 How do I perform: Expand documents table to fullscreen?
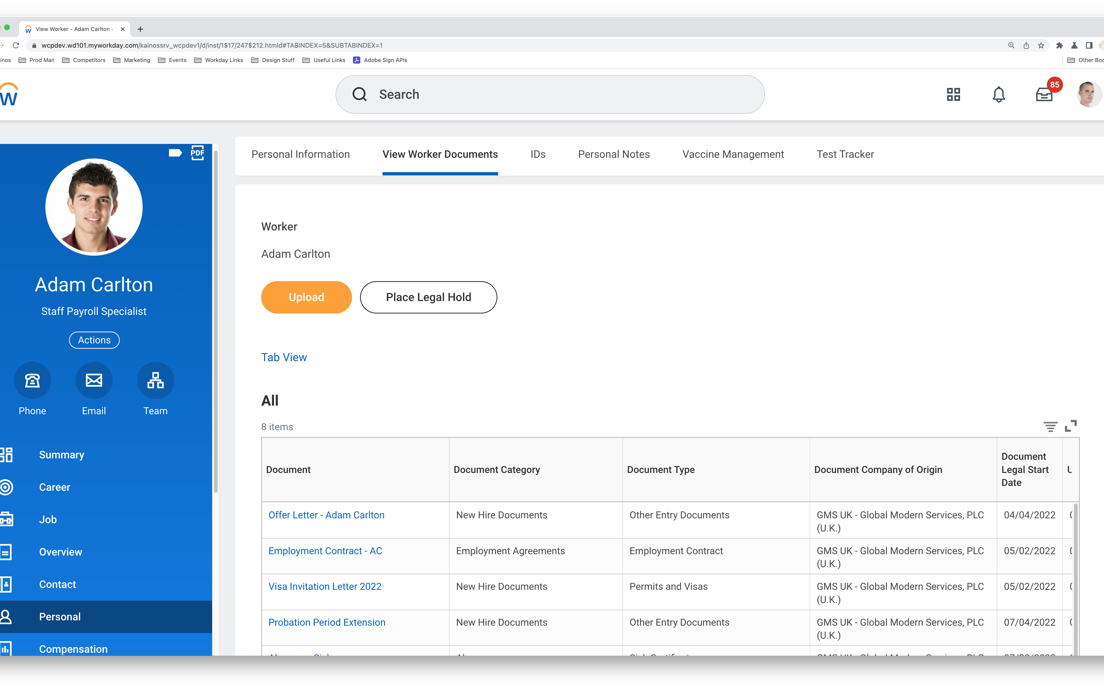point(1071,426)
